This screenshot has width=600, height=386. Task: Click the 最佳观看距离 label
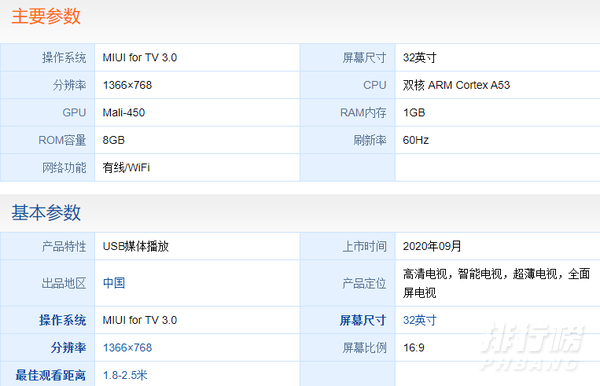tap(51, 375)
